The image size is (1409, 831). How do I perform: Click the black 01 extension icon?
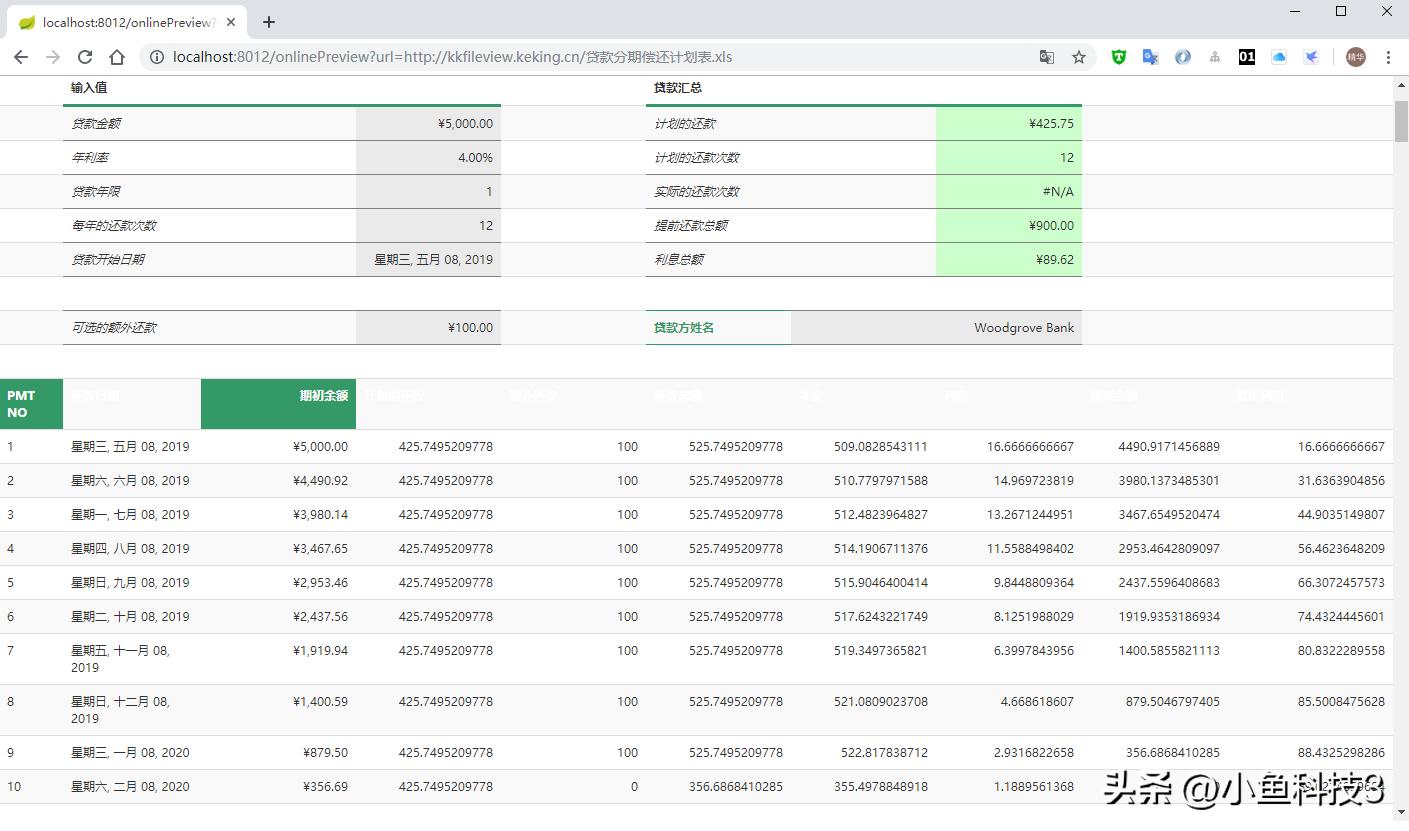coord(1246,57)
